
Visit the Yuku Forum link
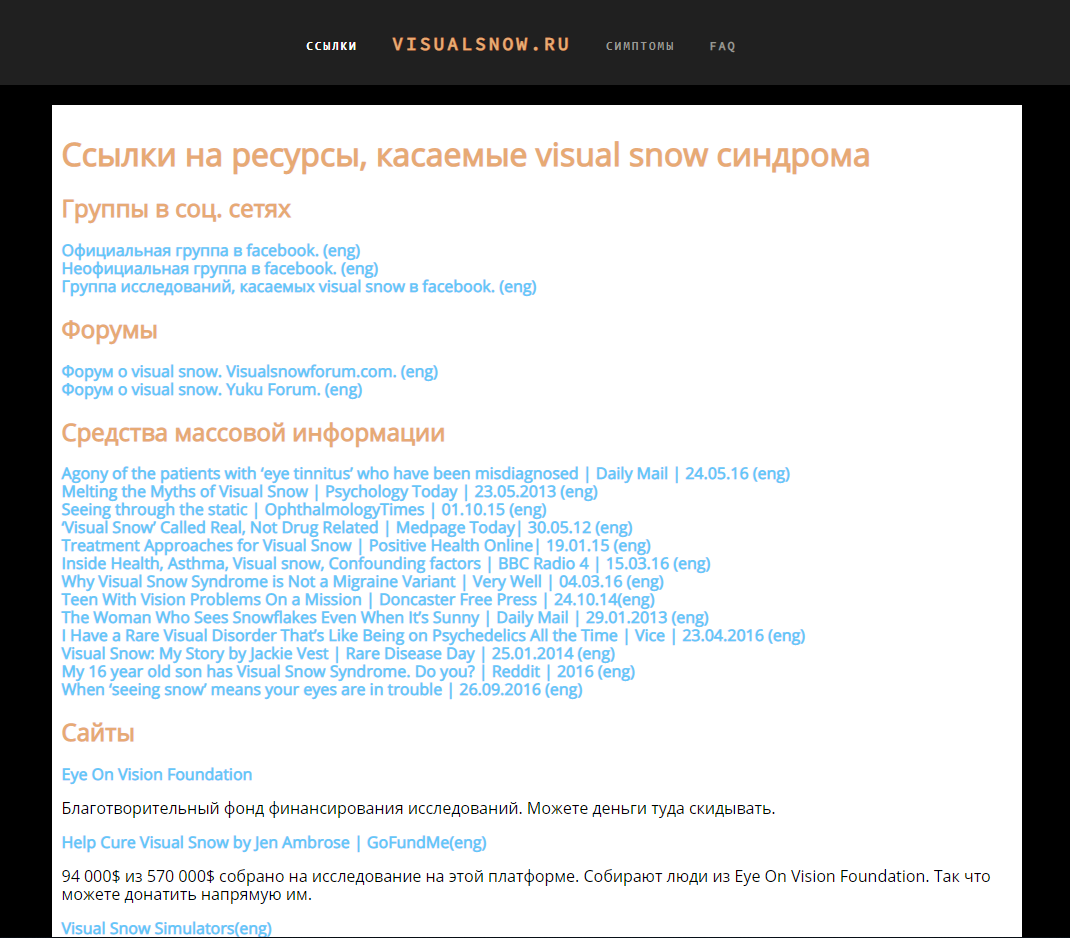tap(212, 390)
